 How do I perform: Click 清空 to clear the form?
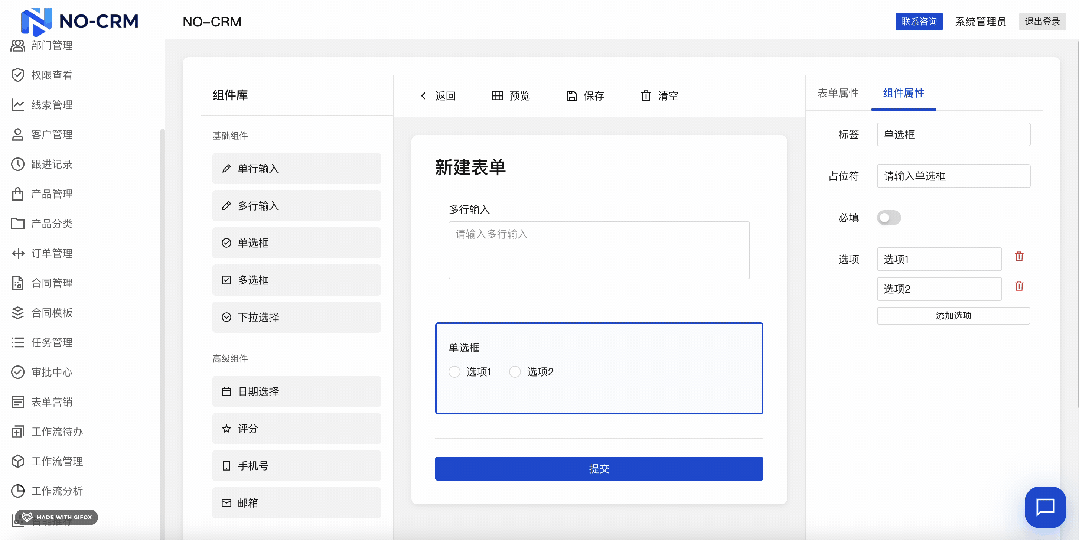point(659,96)
